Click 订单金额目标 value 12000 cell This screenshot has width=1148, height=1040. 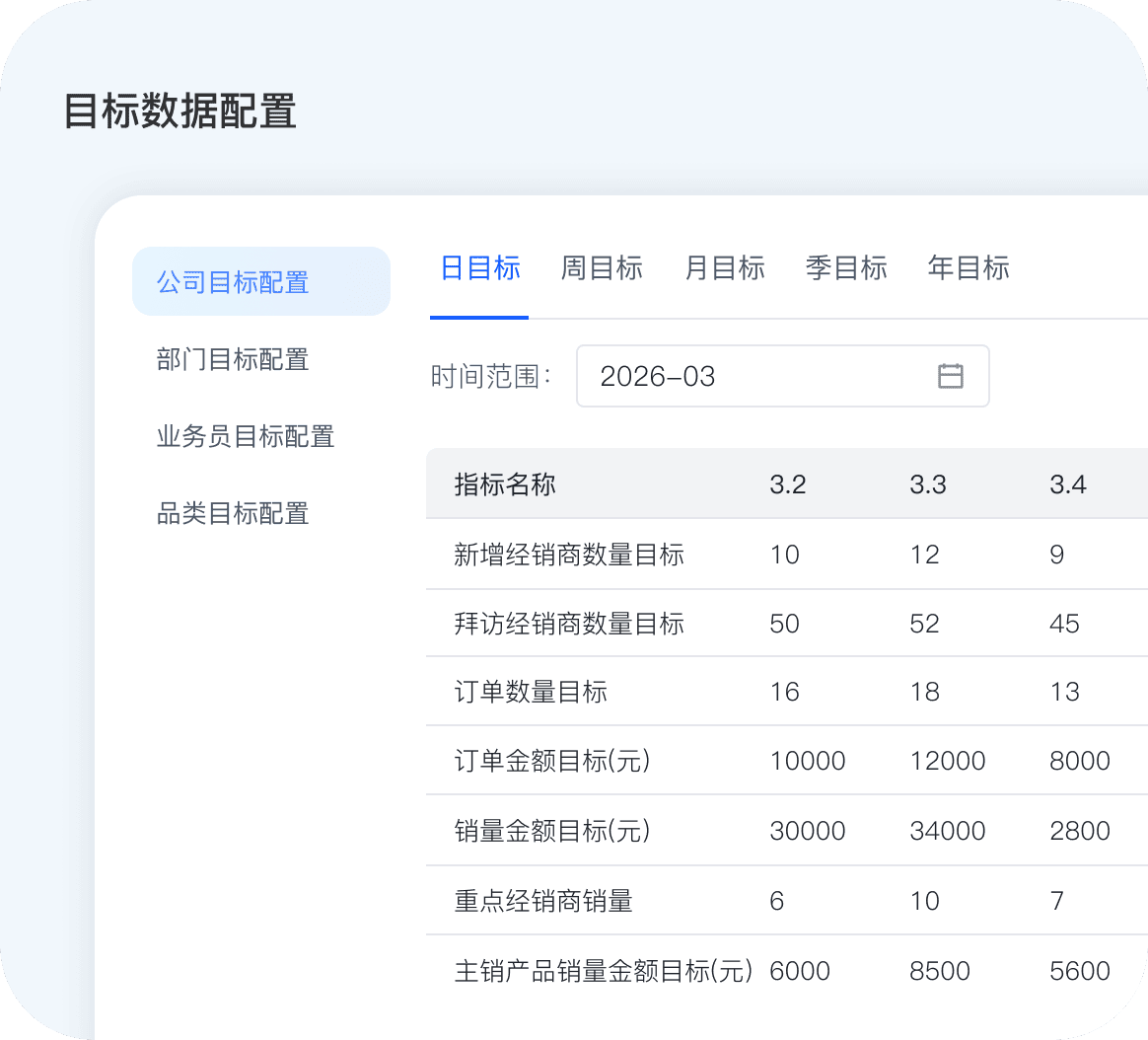coord(947,761)
